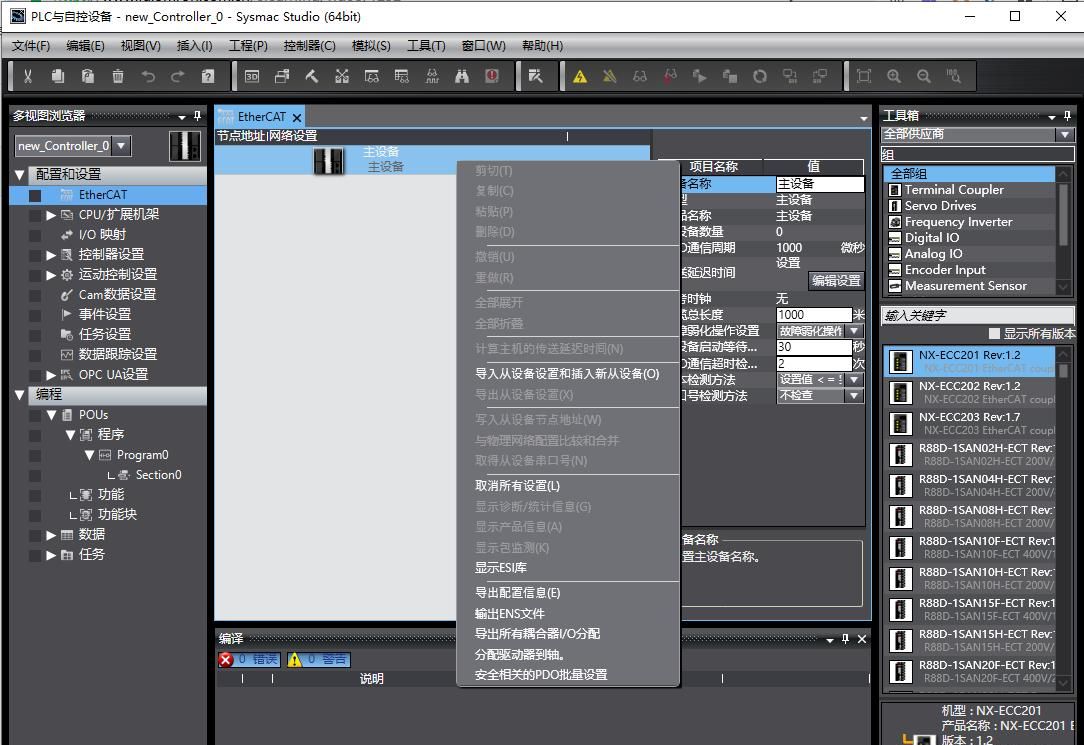Screen dimensions: 1084x745
Task: Click the 输入关键字 search field
Action: 976,315
